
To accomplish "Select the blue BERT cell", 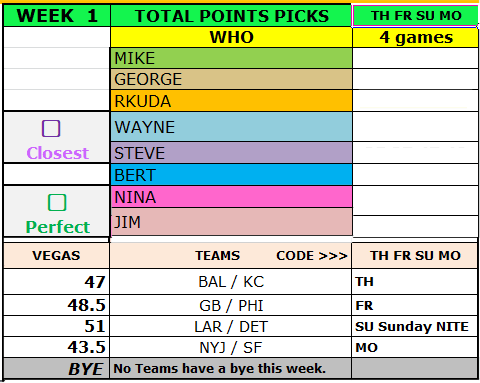I will 231,175.
